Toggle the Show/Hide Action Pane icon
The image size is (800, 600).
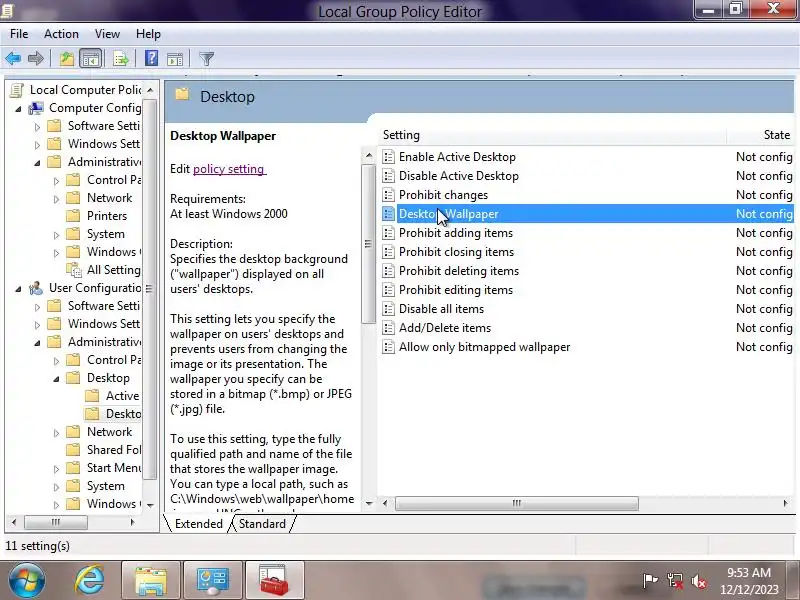pyautogui.click(x=175, y=59)
